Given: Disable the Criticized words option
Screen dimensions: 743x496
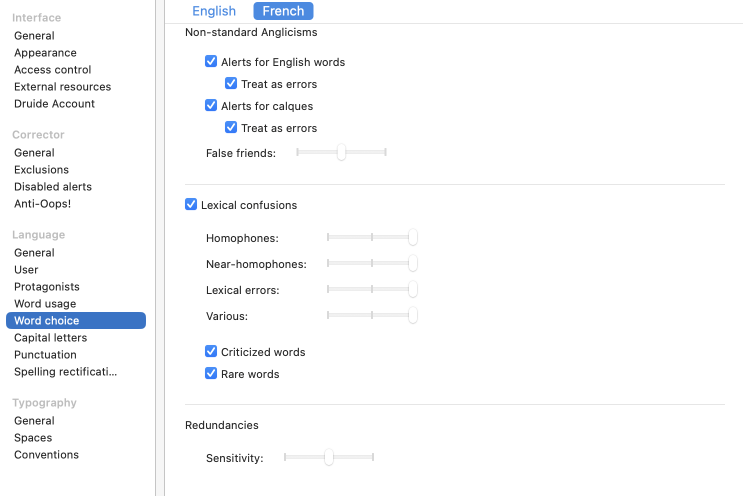Looking at the screenshot, I should 211,352.
